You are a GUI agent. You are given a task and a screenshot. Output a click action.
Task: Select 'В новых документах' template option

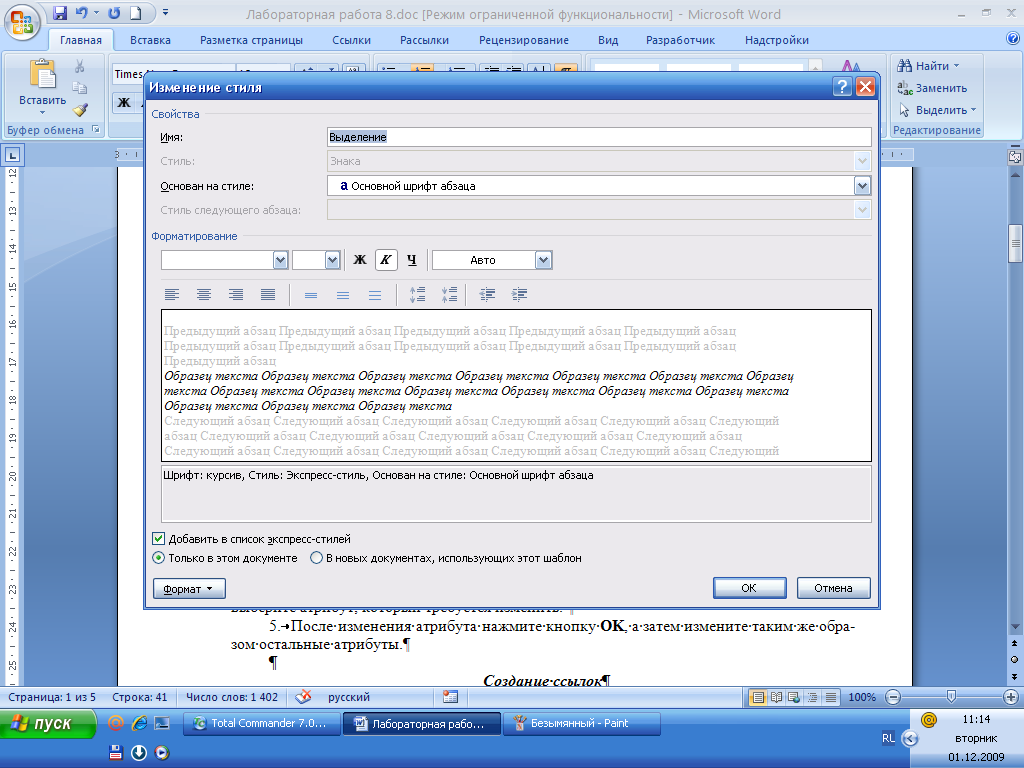[316, 558]
